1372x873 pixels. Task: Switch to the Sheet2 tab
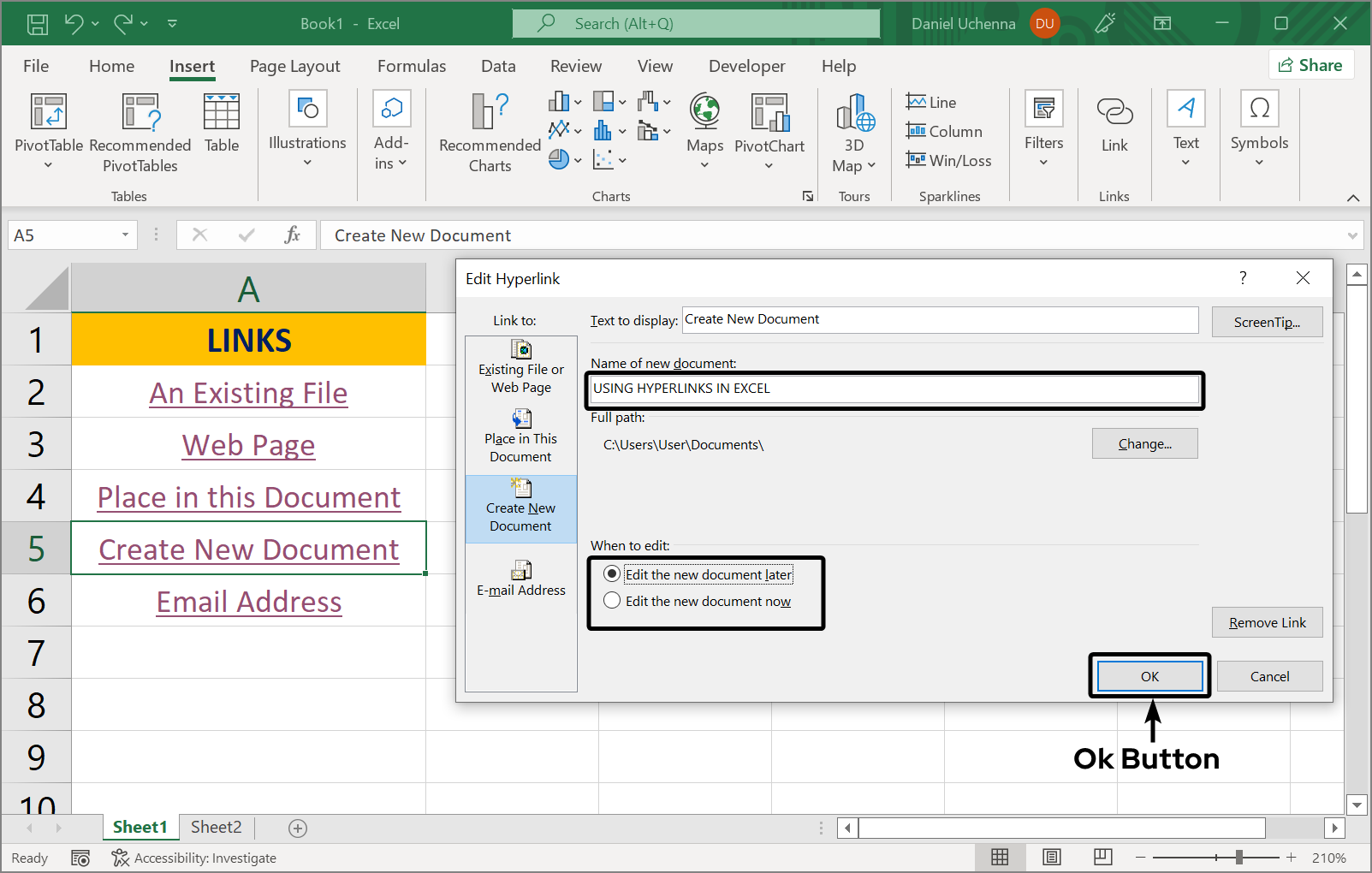[216, 827]
